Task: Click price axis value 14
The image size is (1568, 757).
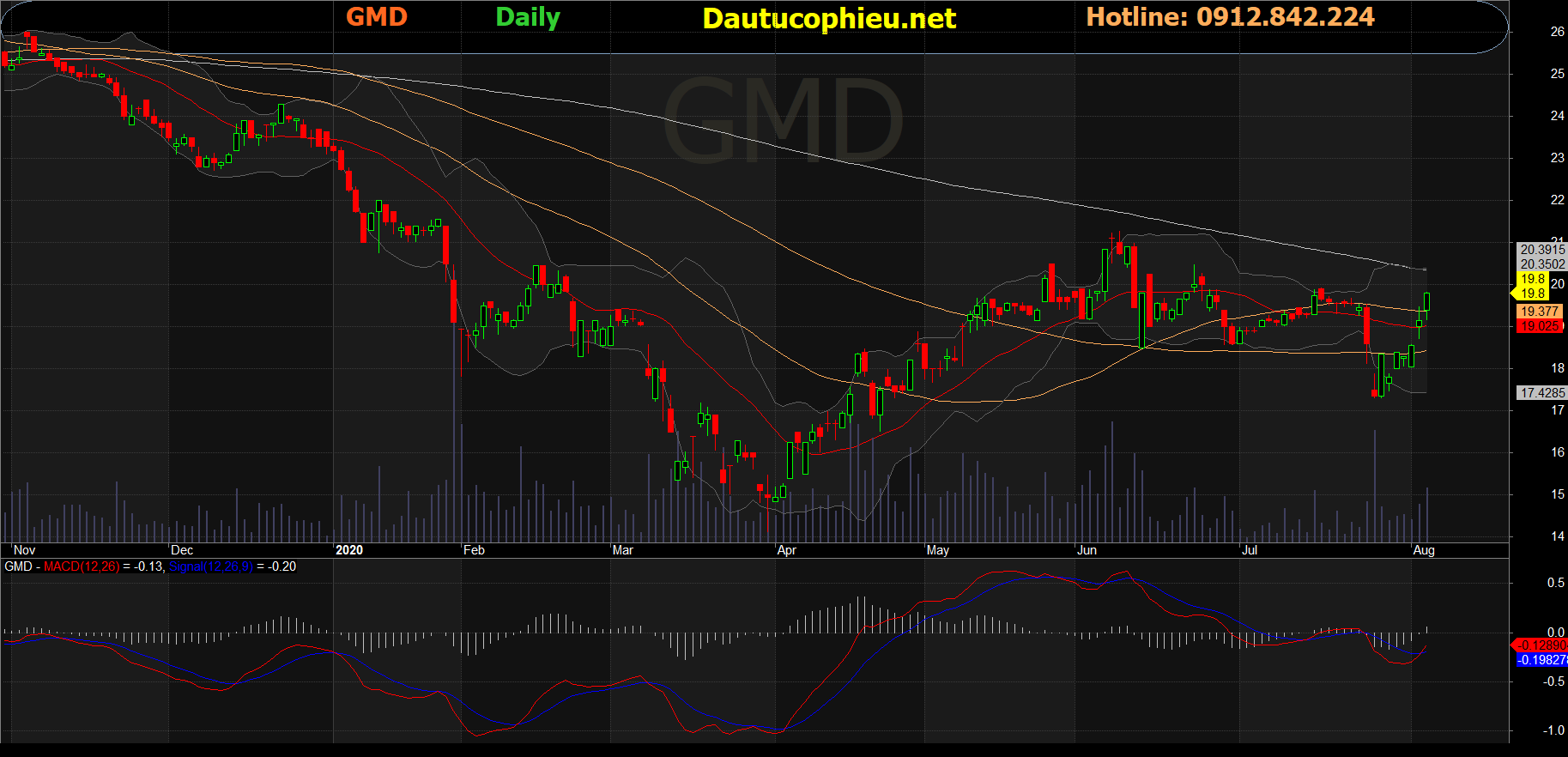Action: 1557,536
